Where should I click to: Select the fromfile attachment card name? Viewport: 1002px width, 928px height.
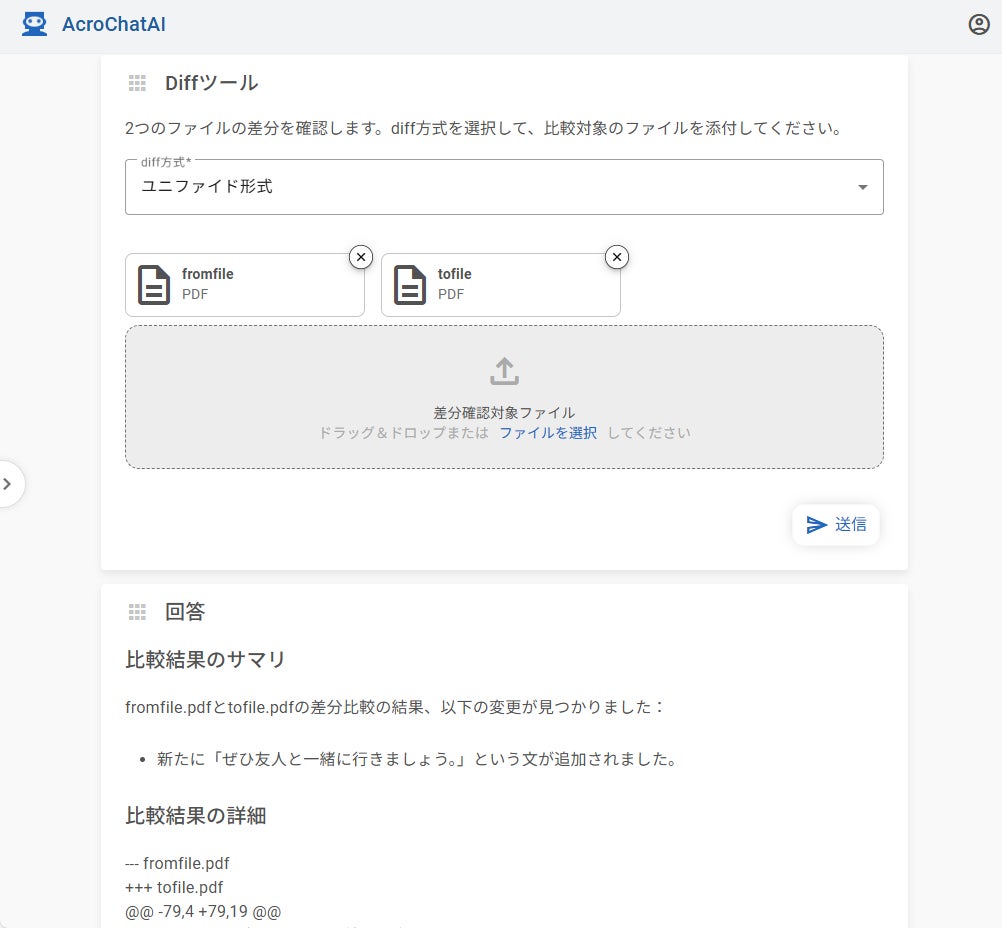tap(208, 274)
